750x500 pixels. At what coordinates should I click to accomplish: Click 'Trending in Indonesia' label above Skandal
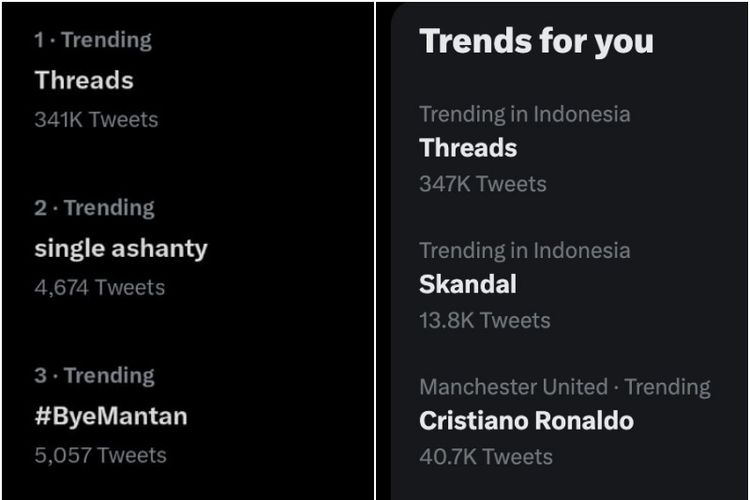click(x=524, y=250)
